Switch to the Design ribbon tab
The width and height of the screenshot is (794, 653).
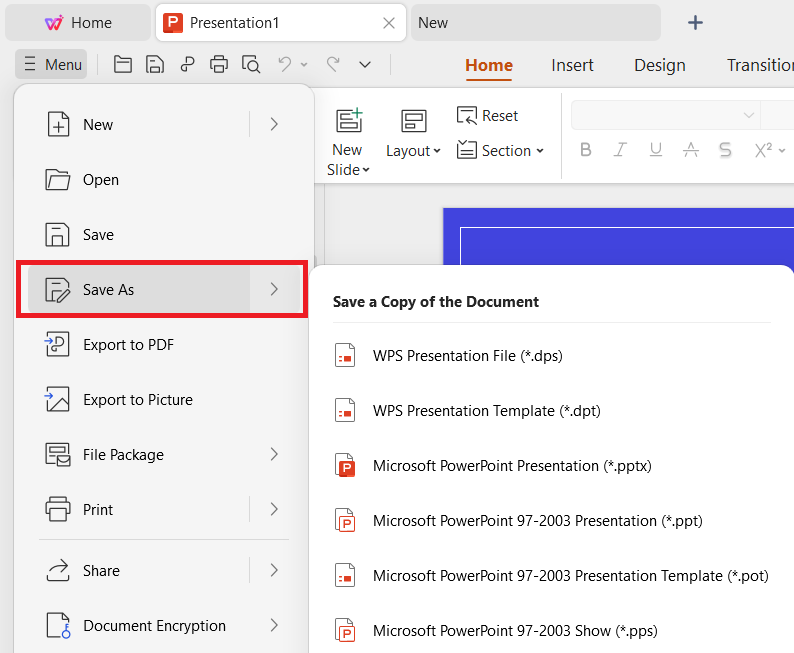tap(660, 65)
